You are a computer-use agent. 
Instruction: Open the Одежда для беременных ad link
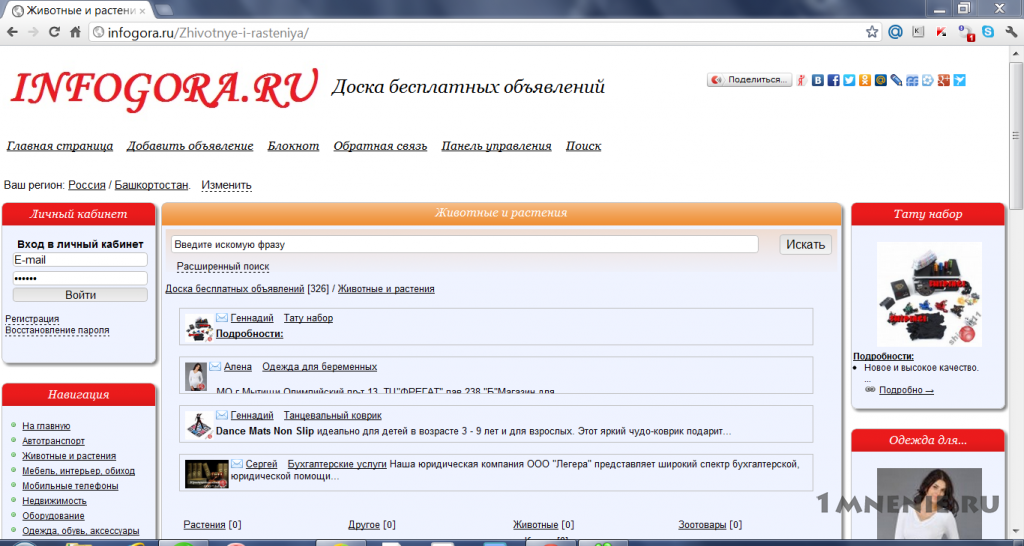pyautogui.click(x=319, y=367)
